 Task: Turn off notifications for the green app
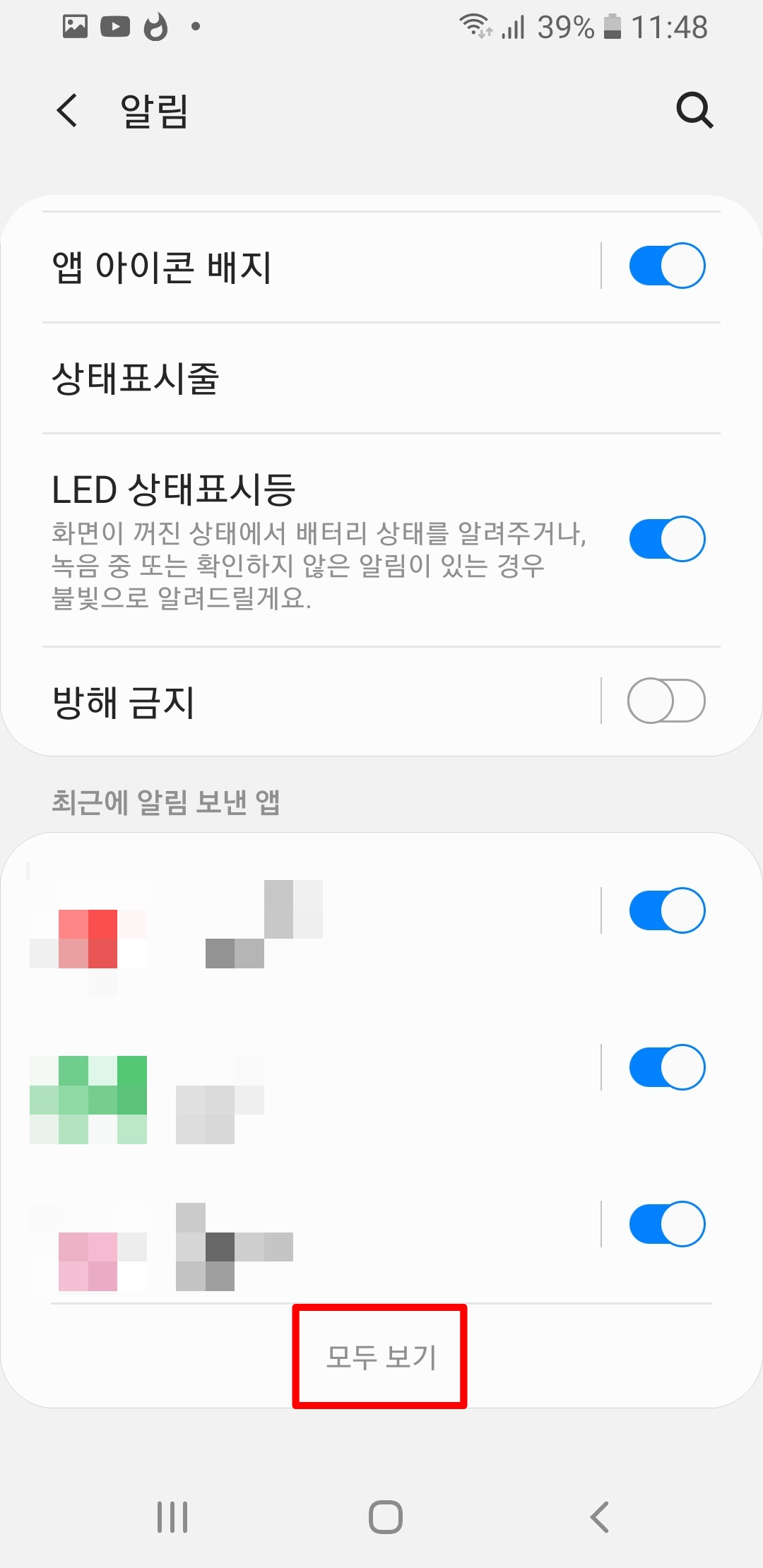click(667, 1067)
